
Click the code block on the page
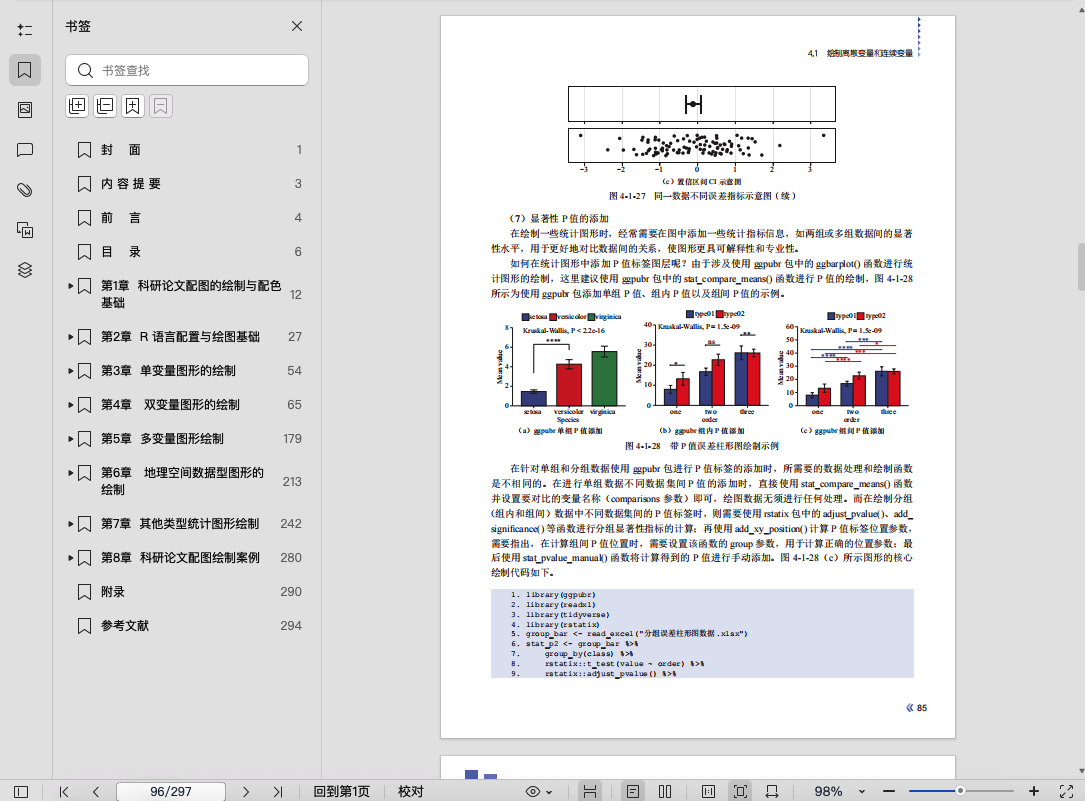tap(702, 634)
